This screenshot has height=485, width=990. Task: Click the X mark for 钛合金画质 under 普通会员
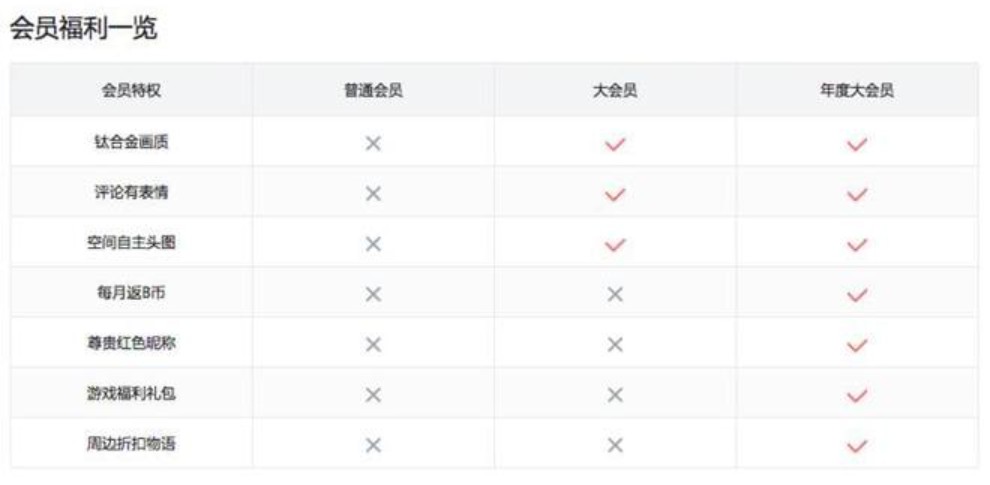coord(373,144)
